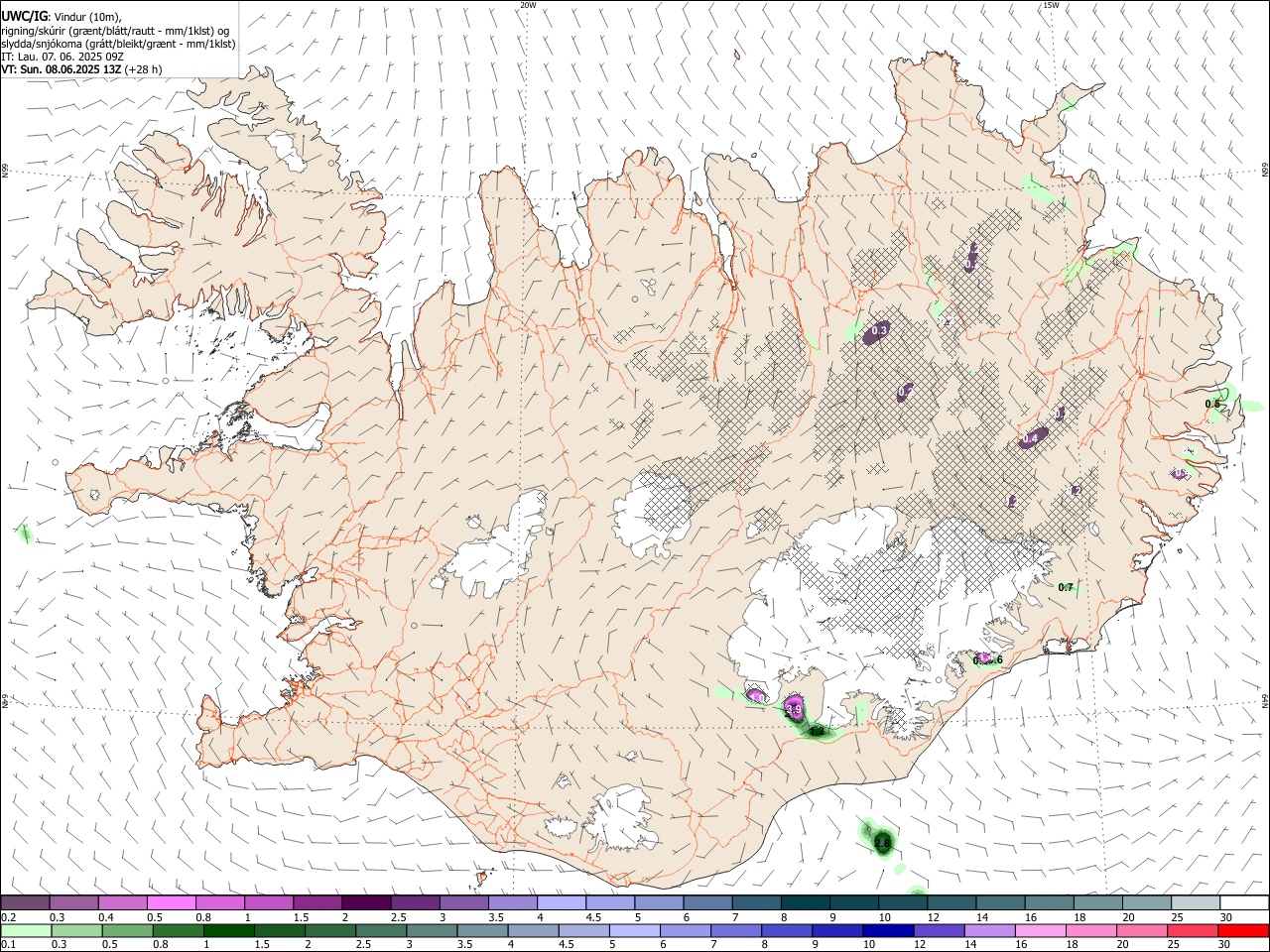Select the dark green 1 swatch on rain scale
The width and height of the screenshot is (1270, 952).
click(x=229, y=931)
